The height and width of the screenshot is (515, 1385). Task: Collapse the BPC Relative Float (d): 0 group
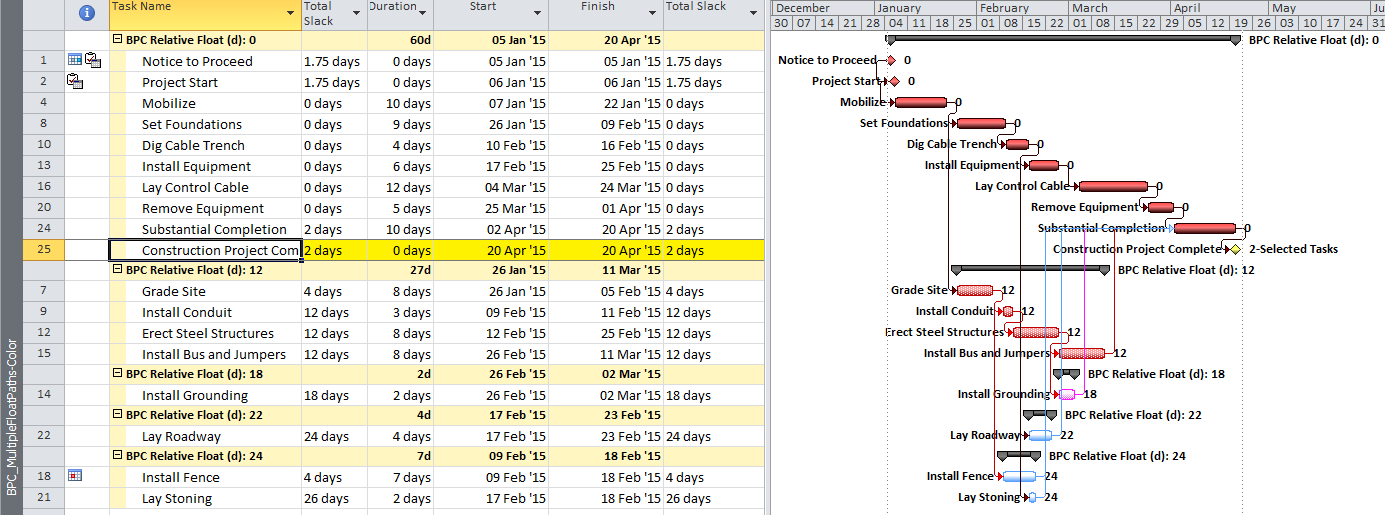pyautogui.click(x=118, y=40)
